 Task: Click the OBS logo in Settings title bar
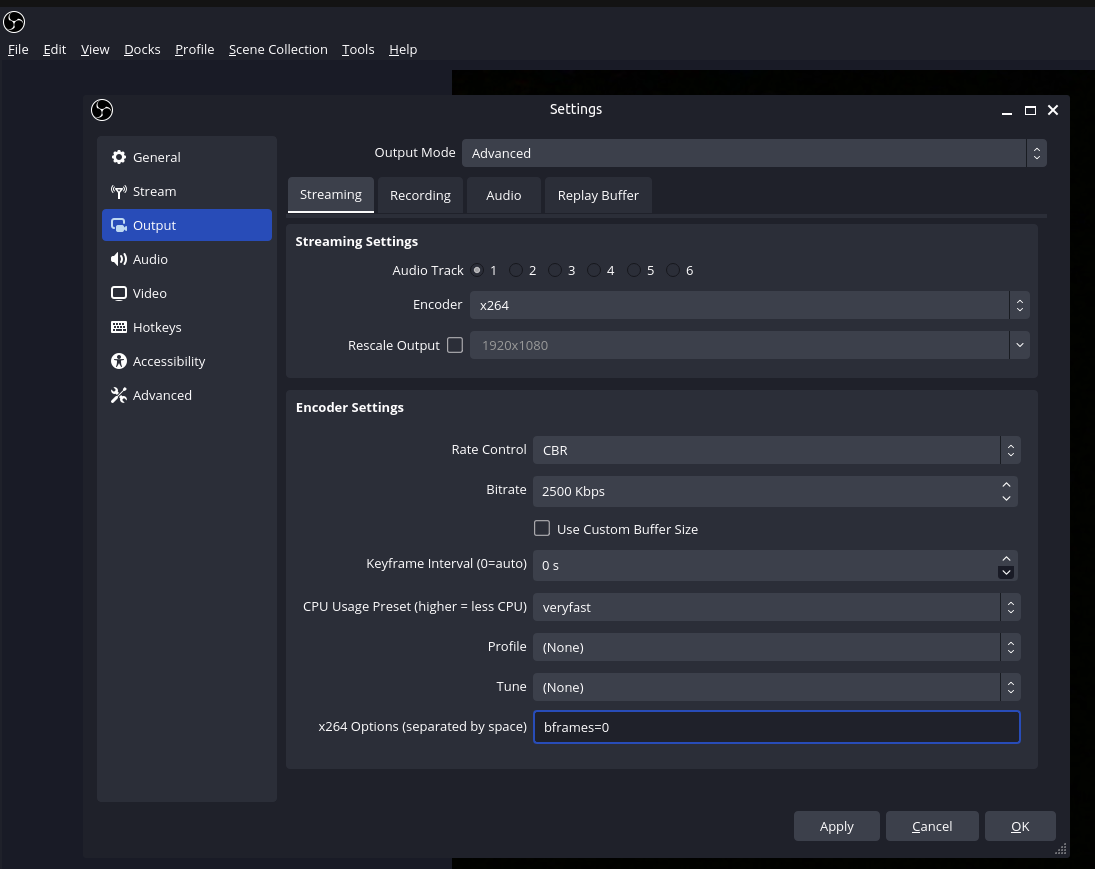[x=102, y=110]
